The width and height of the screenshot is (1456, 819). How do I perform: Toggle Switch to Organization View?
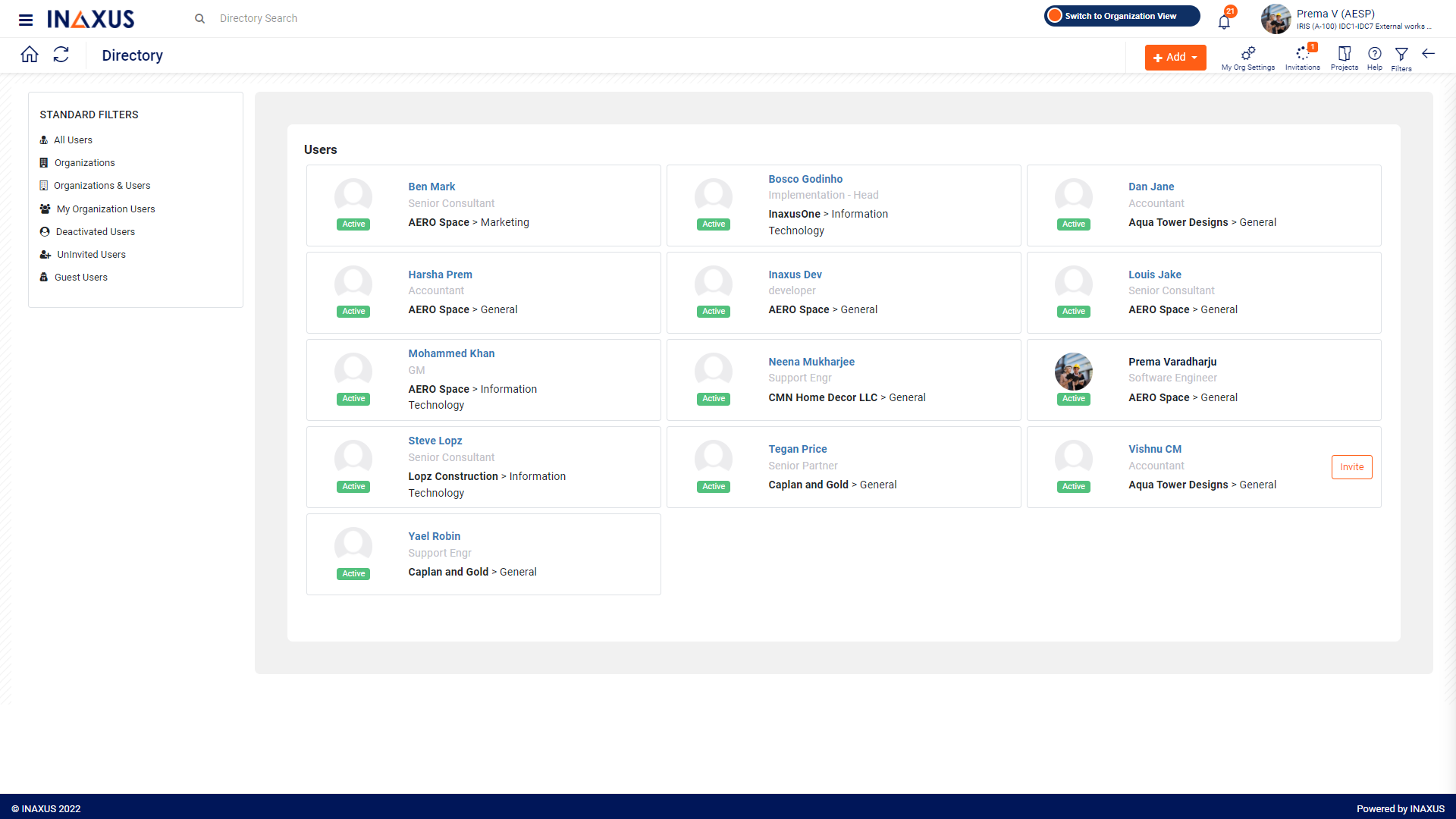1121,16
